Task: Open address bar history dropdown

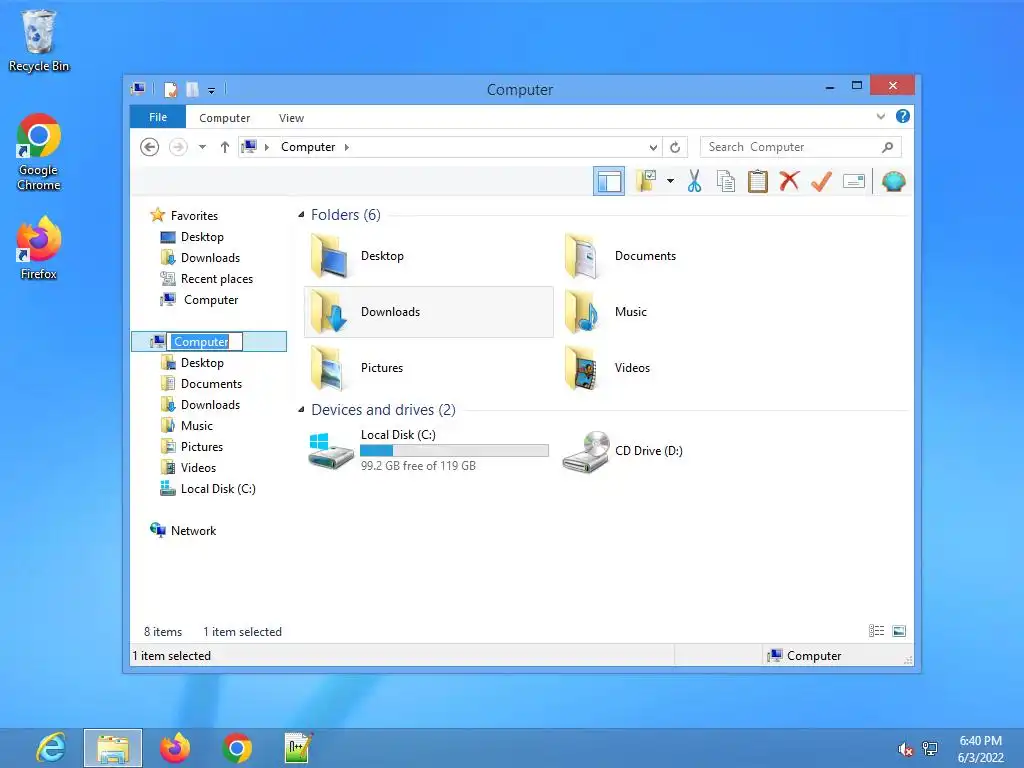Action: [x=653, y=147]
